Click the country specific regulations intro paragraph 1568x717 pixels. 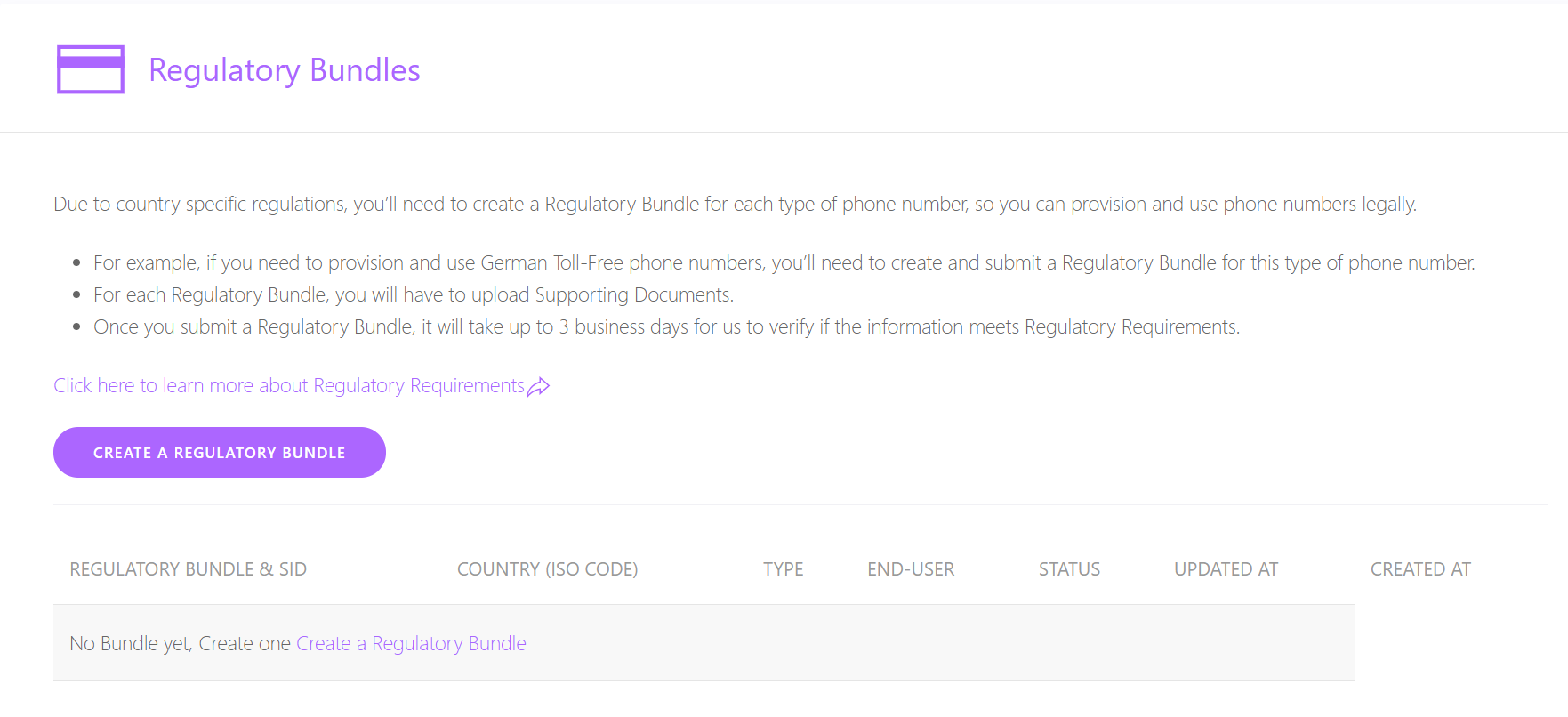pyautogui.click(x=736, y=204)
